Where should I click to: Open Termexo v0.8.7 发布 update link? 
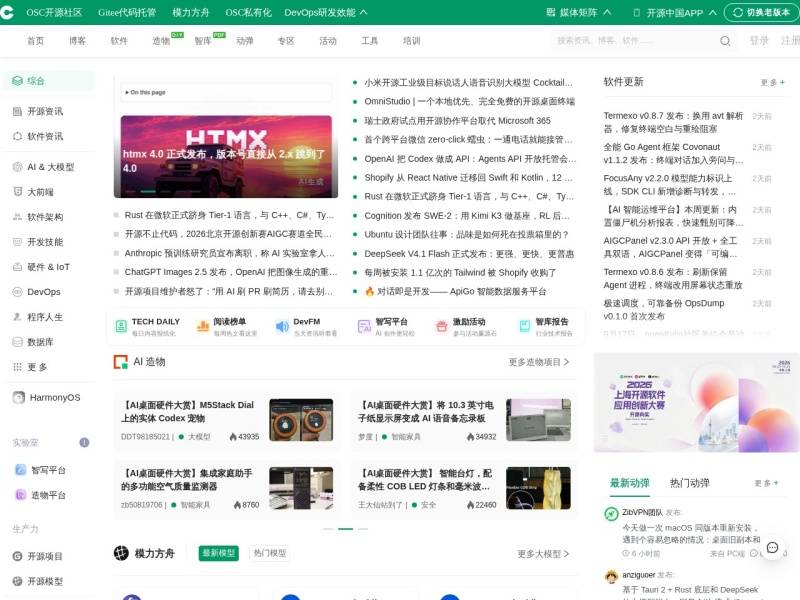tap(673, 122)
